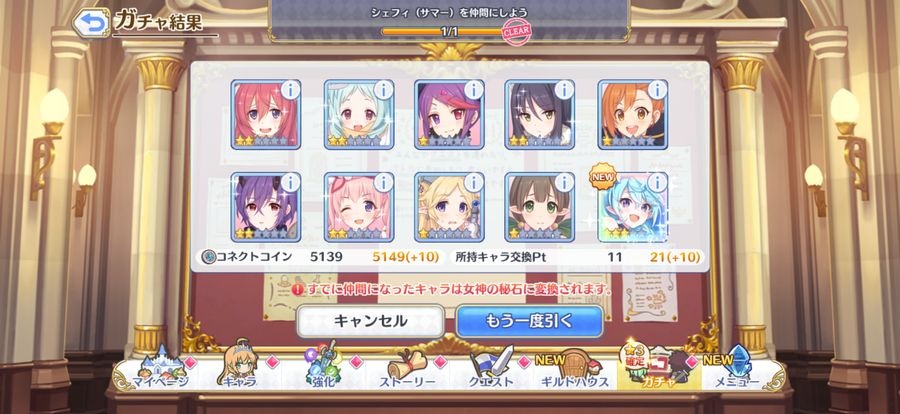Click the キャンセル button
This screenshot has width=900, height=414.
pos(370,321)
